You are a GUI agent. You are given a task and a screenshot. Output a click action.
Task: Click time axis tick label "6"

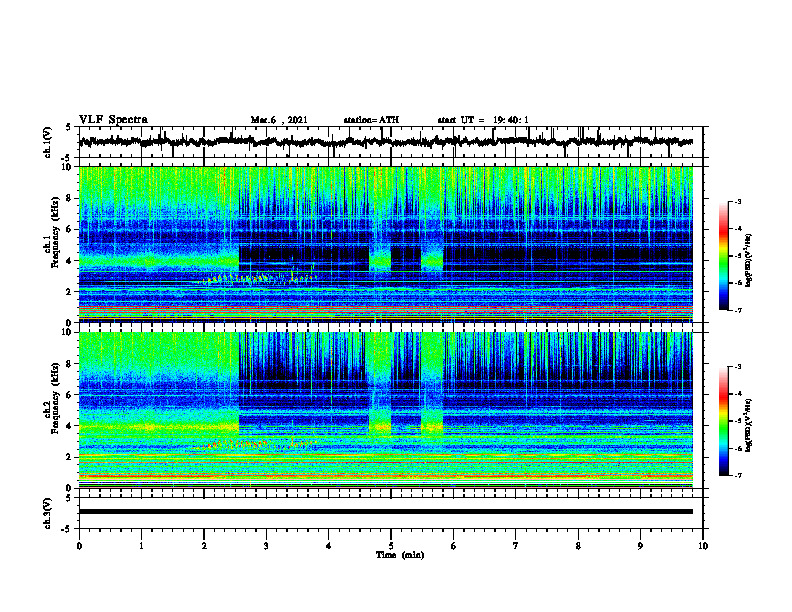[454, 546]
